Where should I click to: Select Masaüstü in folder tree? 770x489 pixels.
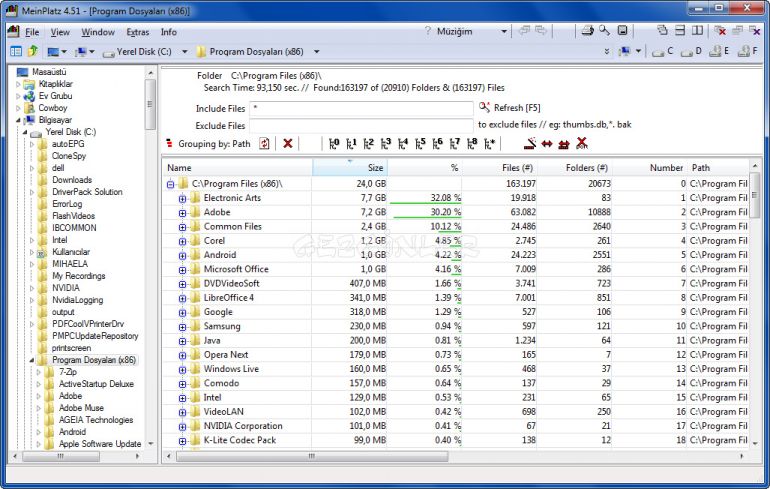[49, 72]
